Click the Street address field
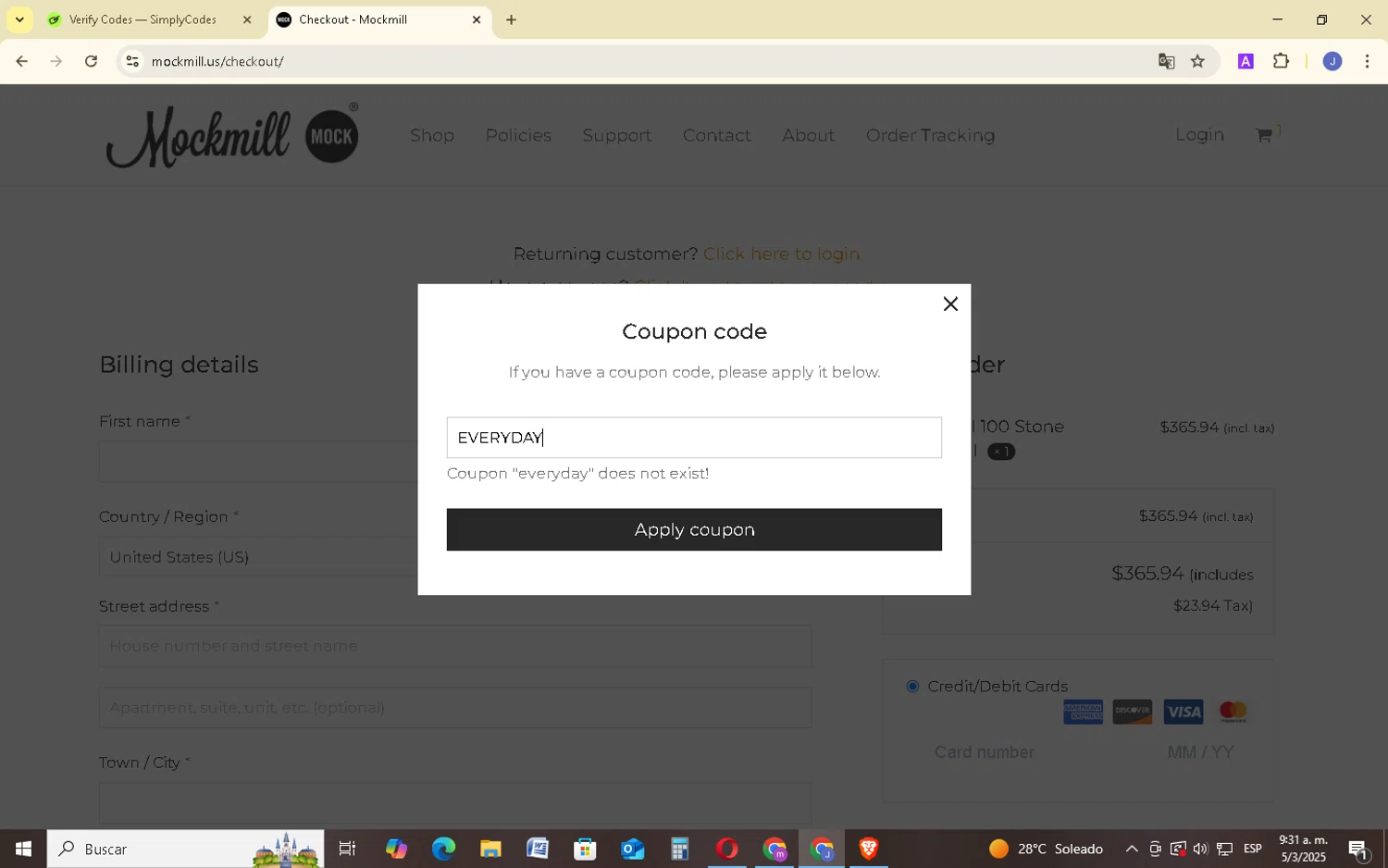Viewport: 1388px width, 868px height. 455,646
